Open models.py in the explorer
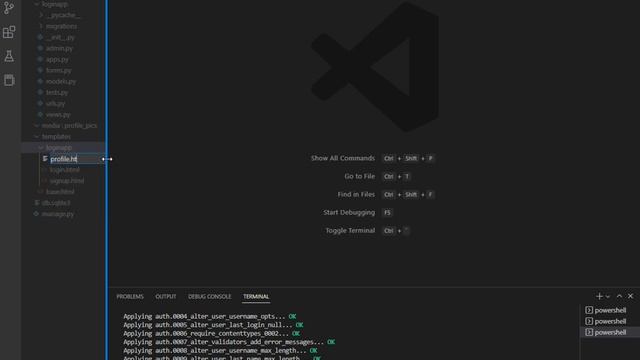This screenshot has height=360, width=640. pos(61,82)
